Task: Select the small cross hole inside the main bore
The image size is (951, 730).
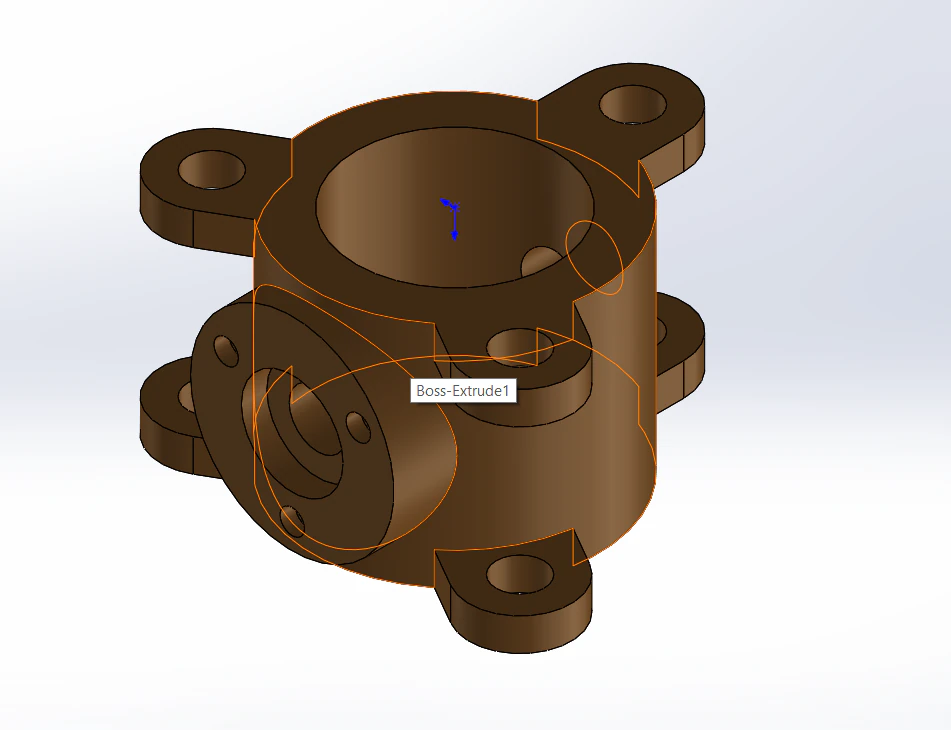Action: [x=540, y=262]
